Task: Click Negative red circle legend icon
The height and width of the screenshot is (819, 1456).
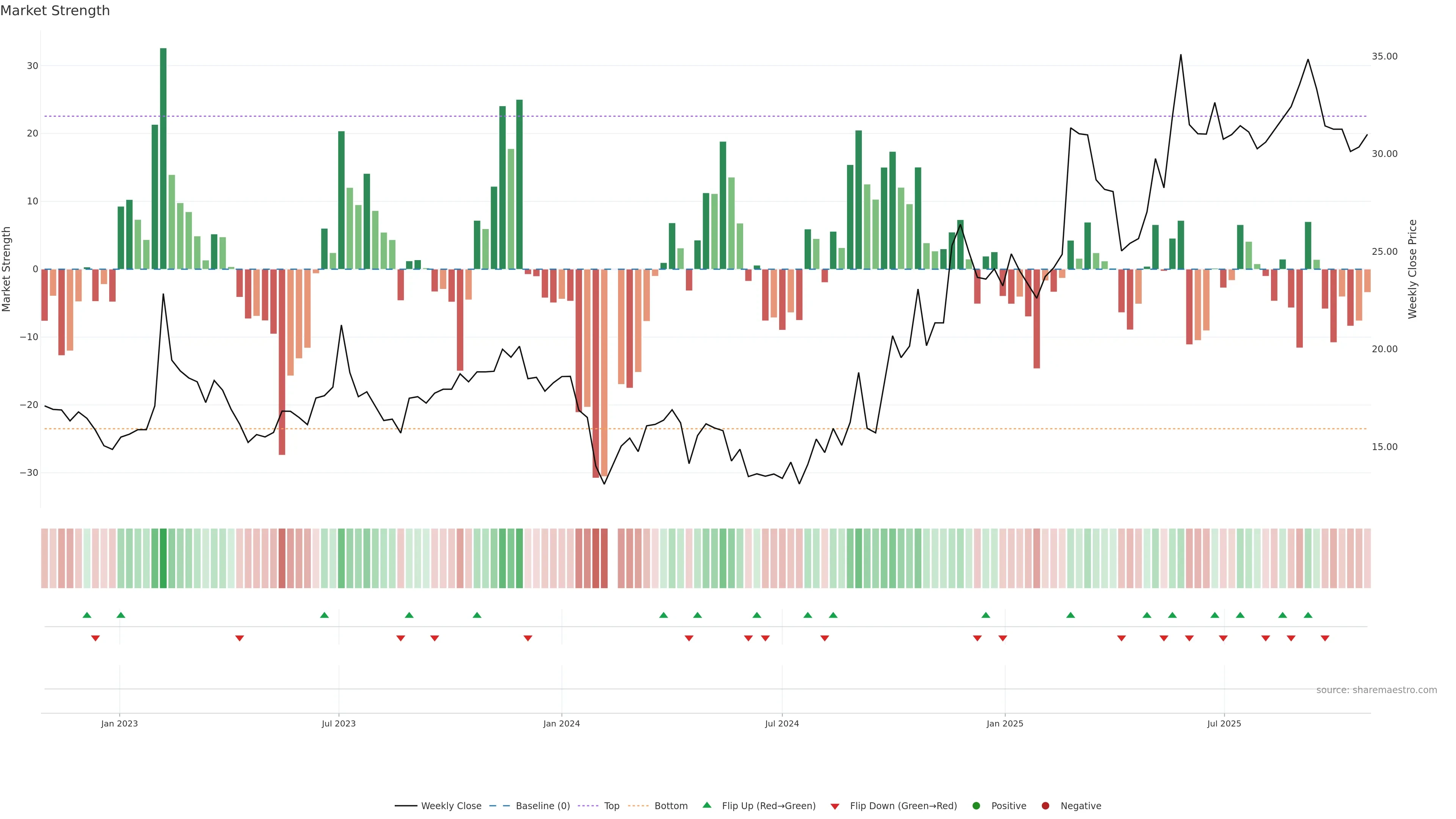Action: click(x=1045, y=806)
